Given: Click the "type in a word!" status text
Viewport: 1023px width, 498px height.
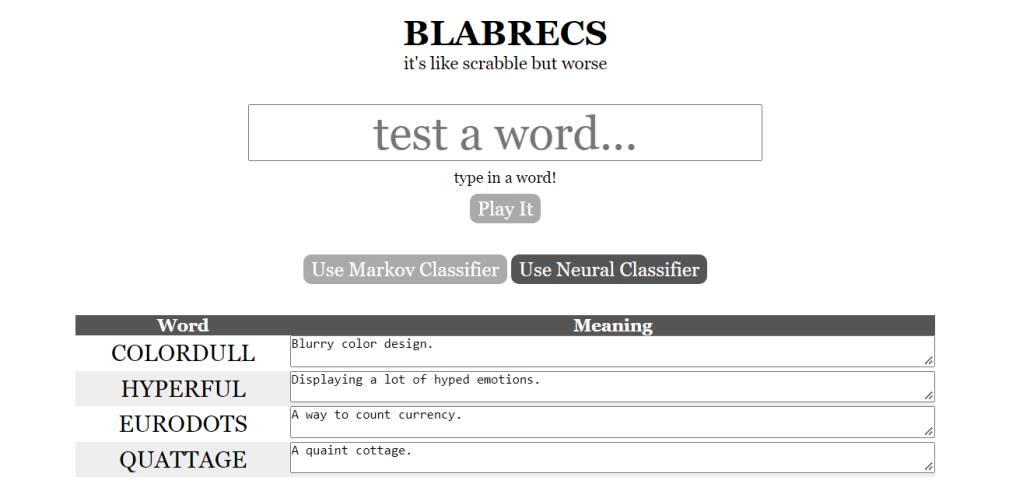Looking at the screenshot, I should [505, 179].
